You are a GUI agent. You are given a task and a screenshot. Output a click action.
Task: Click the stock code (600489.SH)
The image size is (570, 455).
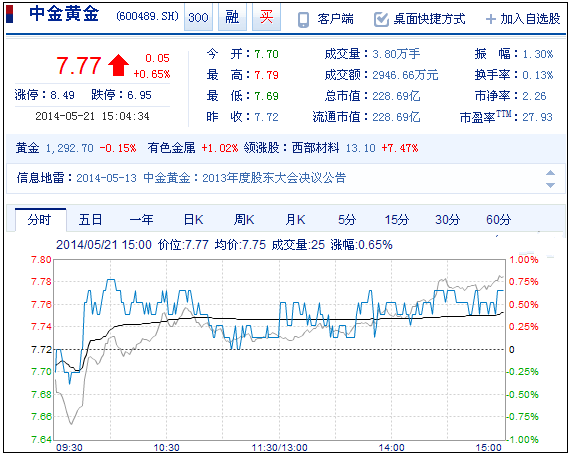[148, 16]
